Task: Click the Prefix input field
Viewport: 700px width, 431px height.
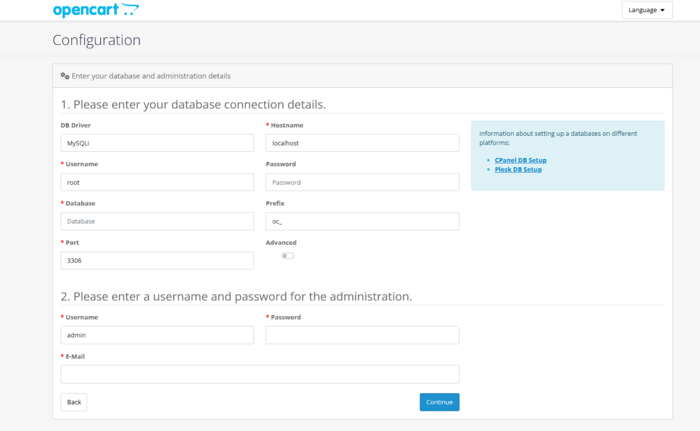Action: (362, 221)
